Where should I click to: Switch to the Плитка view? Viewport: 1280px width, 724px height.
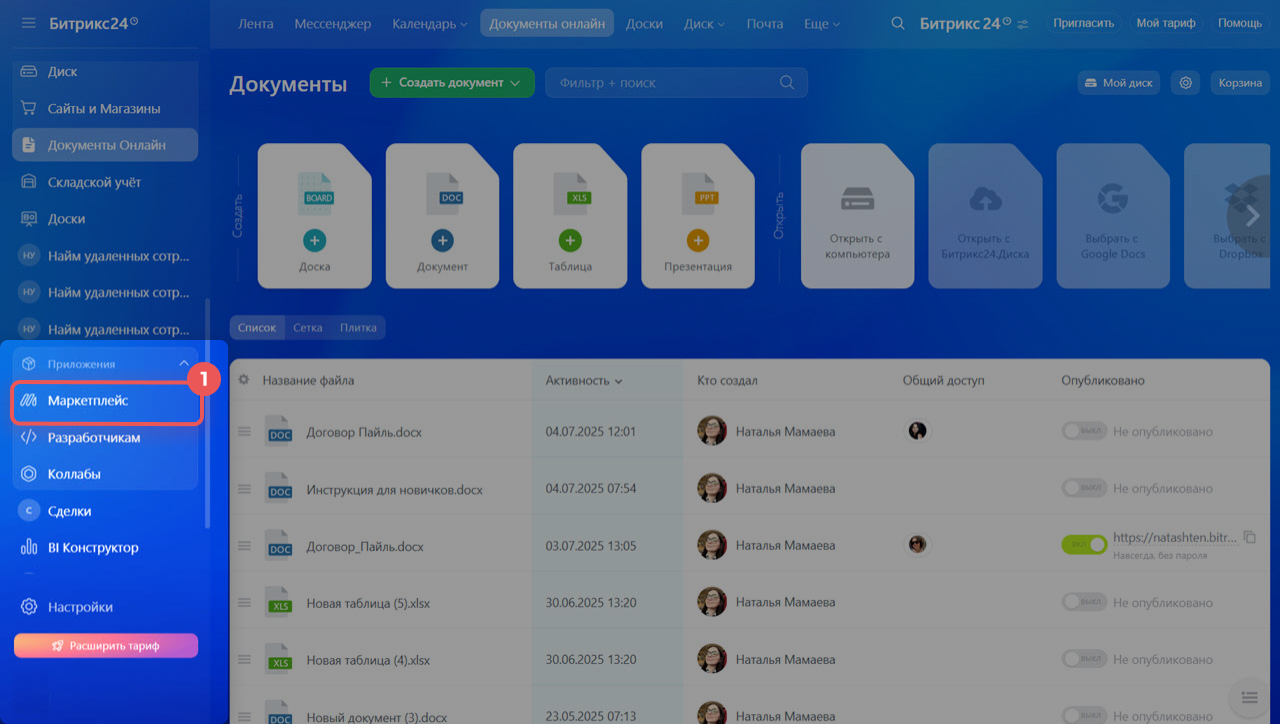tap(358, 328)
